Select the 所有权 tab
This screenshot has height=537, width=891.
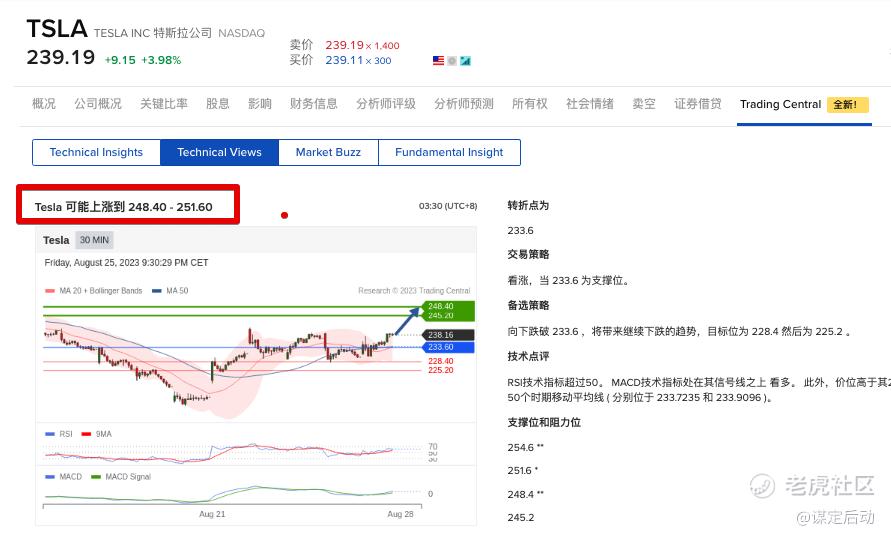pyautogui.click(x=530, y=104)
